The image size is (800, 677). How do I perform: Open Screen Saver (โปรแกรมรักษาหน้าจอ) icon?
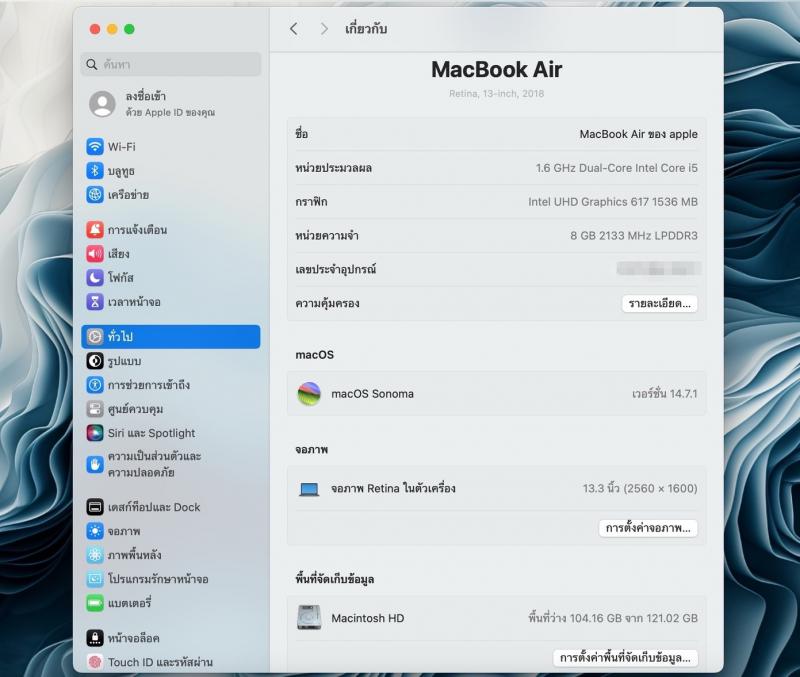(x=95, y=579)
